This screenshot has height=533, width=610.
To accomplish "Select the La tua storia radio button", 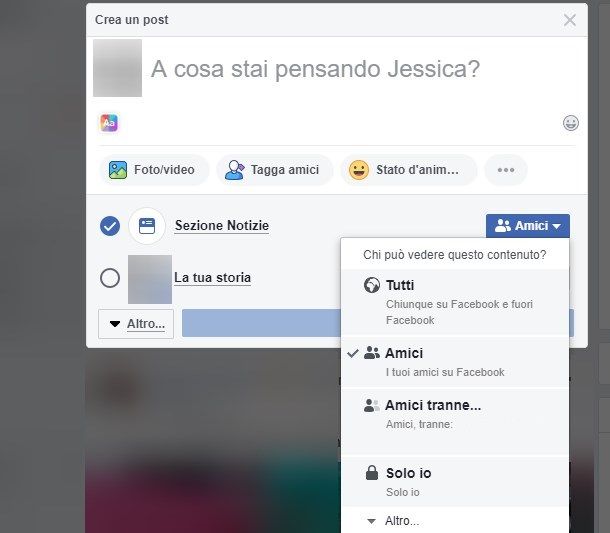I will 110,278.
